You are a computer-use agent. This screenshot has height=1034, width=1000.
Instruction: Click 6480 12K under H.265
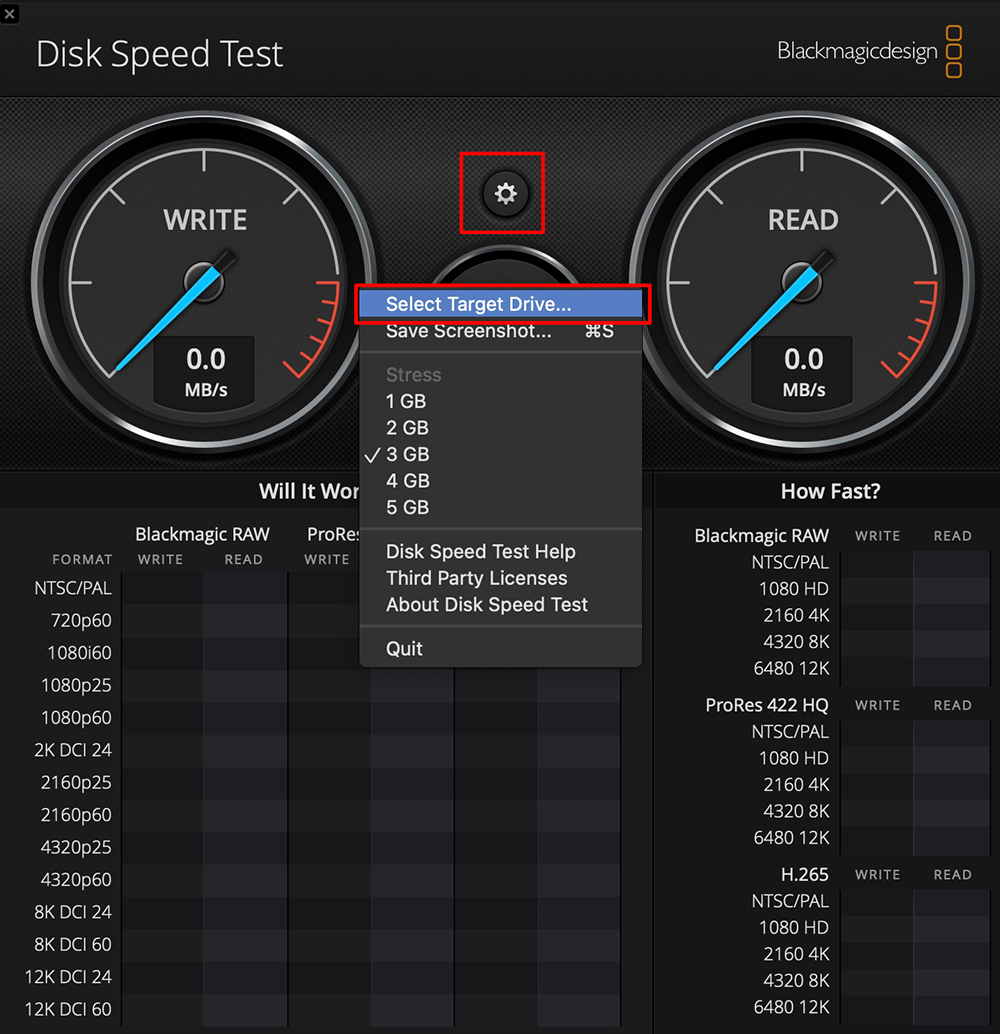click(791, 1007)
